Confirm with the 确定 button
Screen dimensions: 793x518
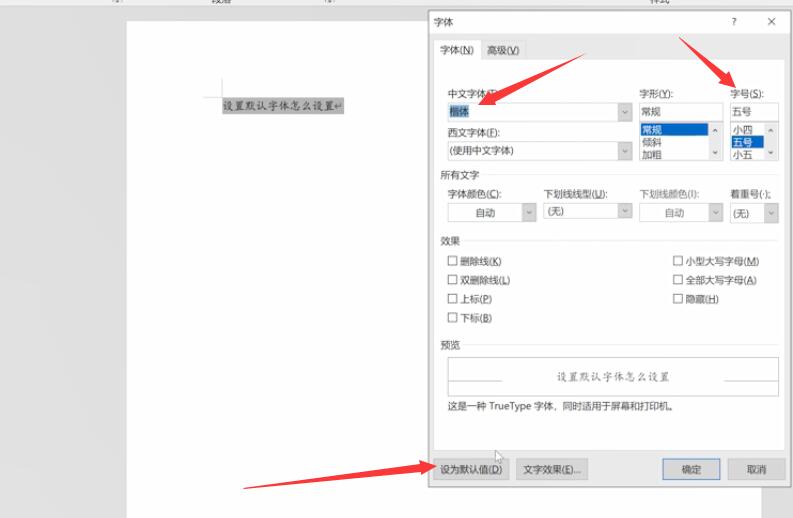(x=691, y=469)
